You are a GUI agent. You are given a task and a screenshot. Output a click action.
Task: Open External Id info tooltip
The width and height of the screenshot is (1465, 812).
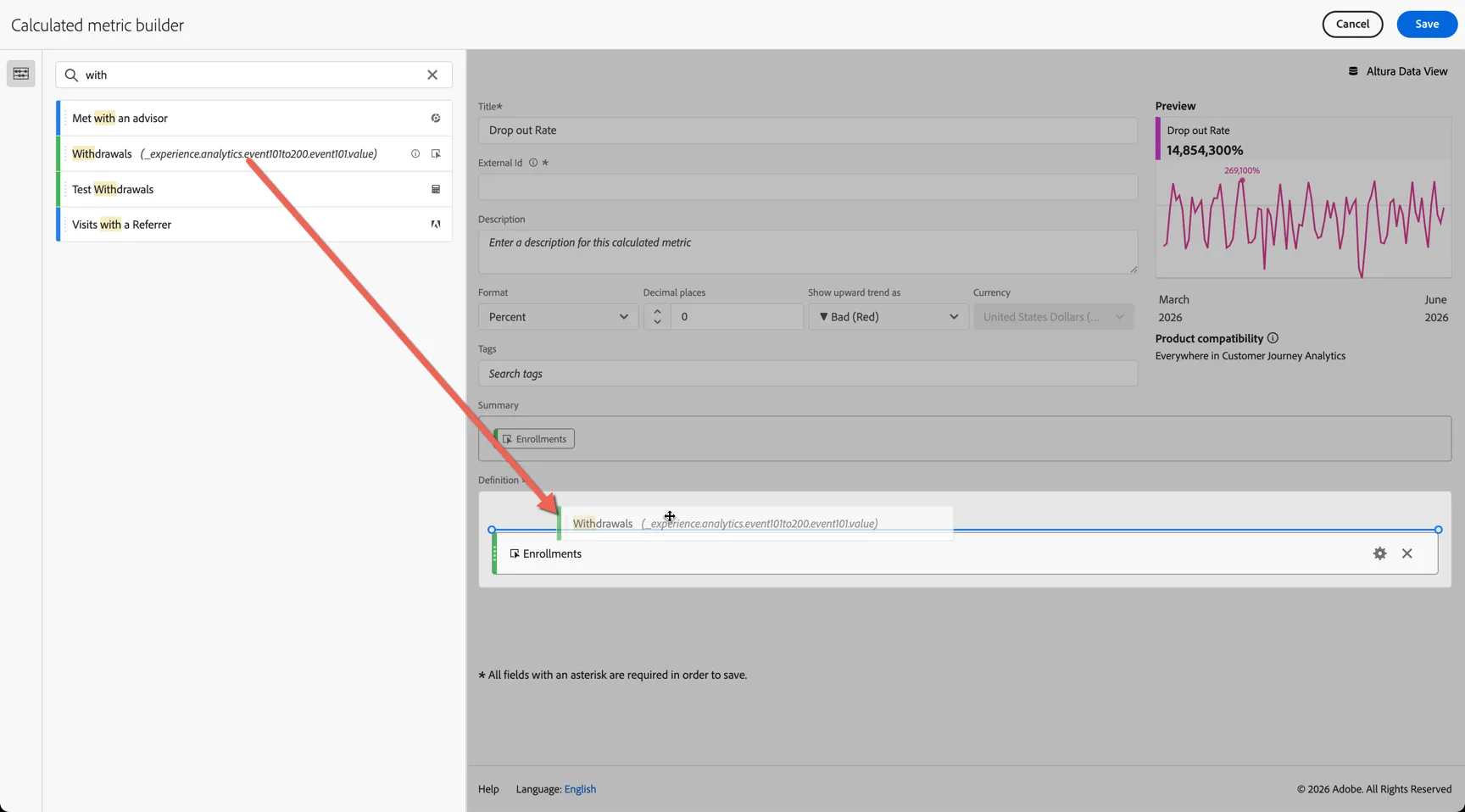point(533,163)
